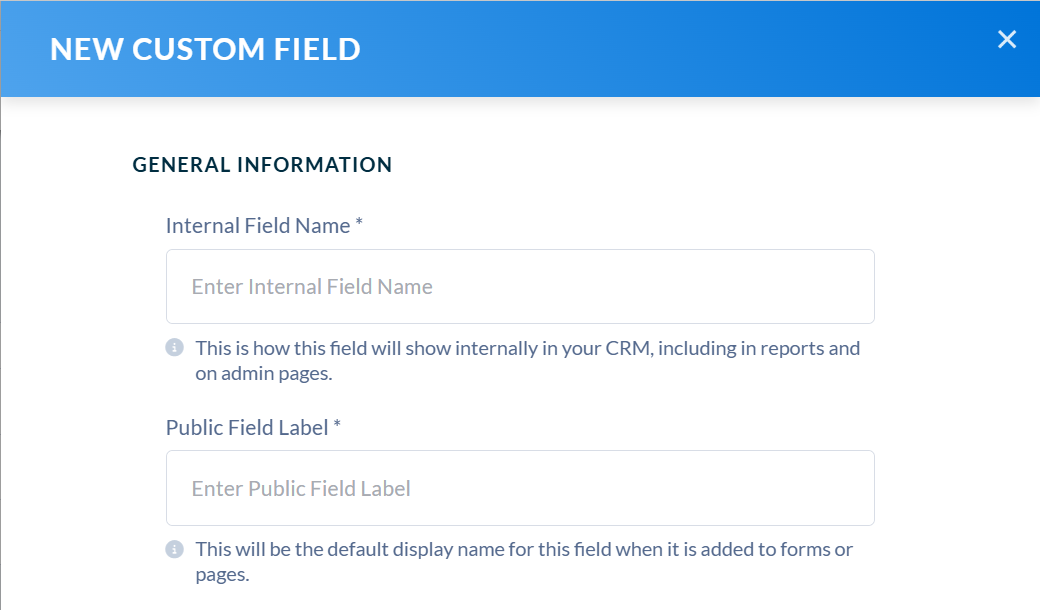Click the "GENERAL INFORMATION" section heading
Screen dimensions: 1040x610
[x=263, y=164]
